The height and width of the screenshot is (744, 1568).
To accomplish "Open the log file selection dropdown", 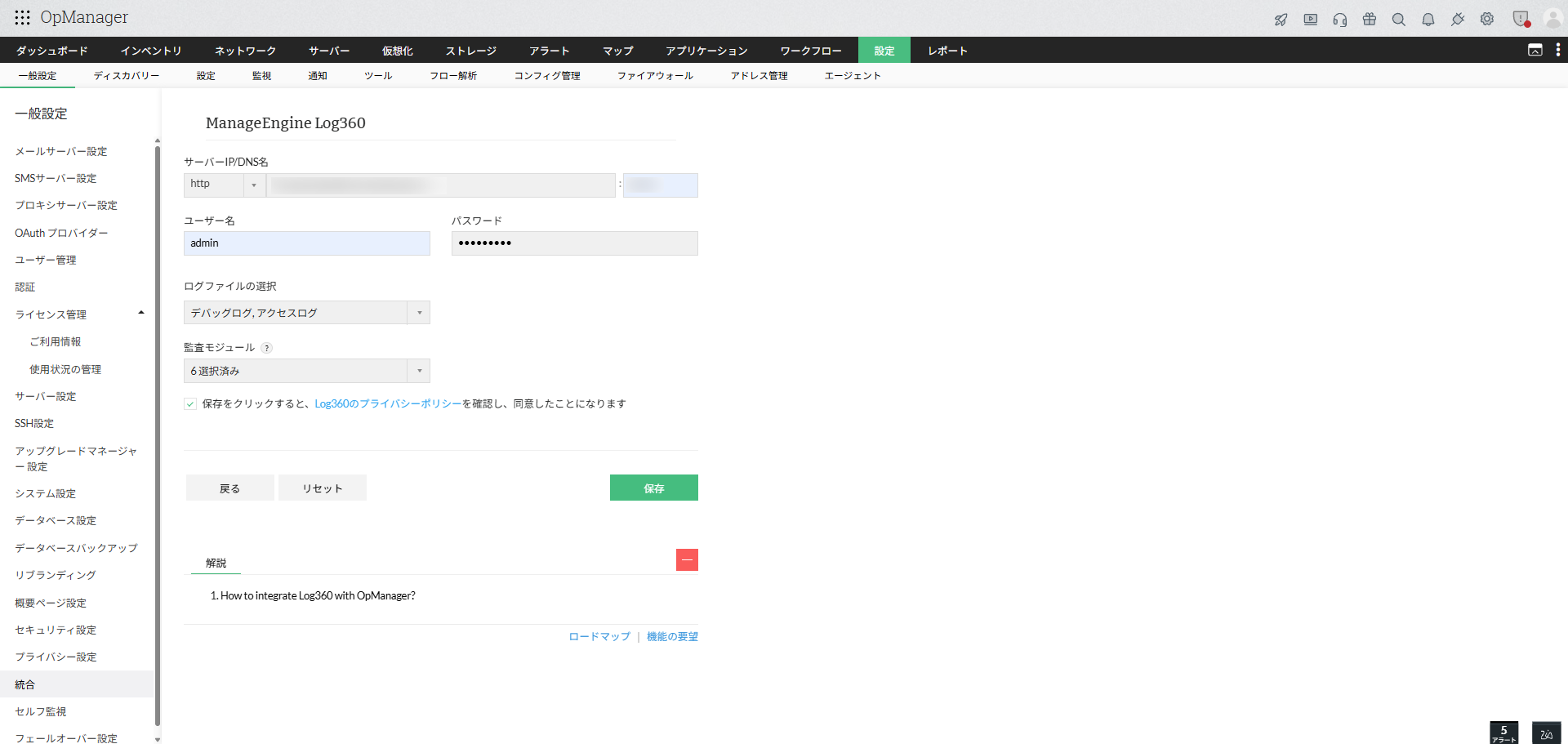I will [x=307, y=313].
